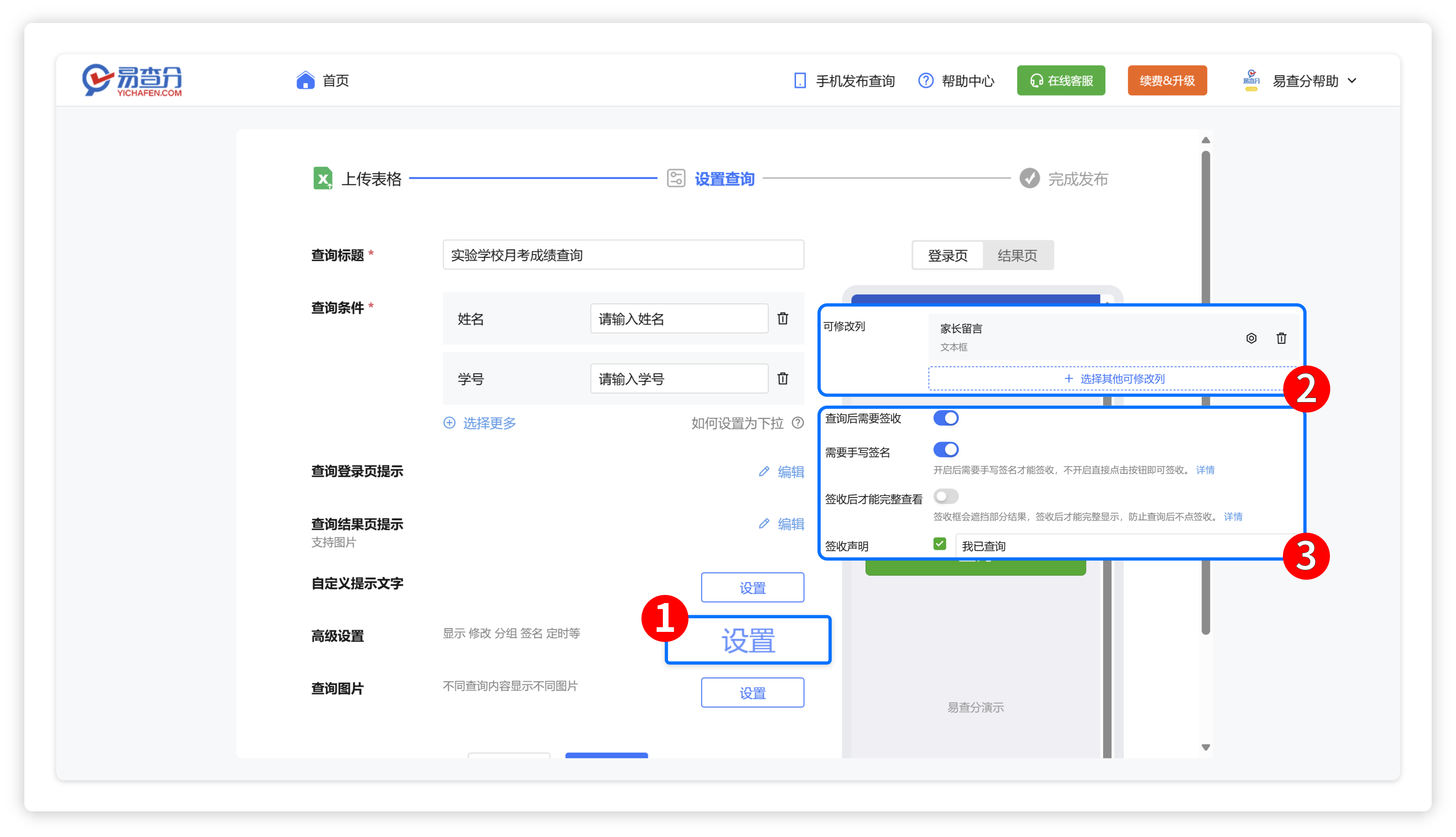Click 编辑 for 查询结果页提示
The height and width of the screenshot is (837, 1456).
[791, 524]
